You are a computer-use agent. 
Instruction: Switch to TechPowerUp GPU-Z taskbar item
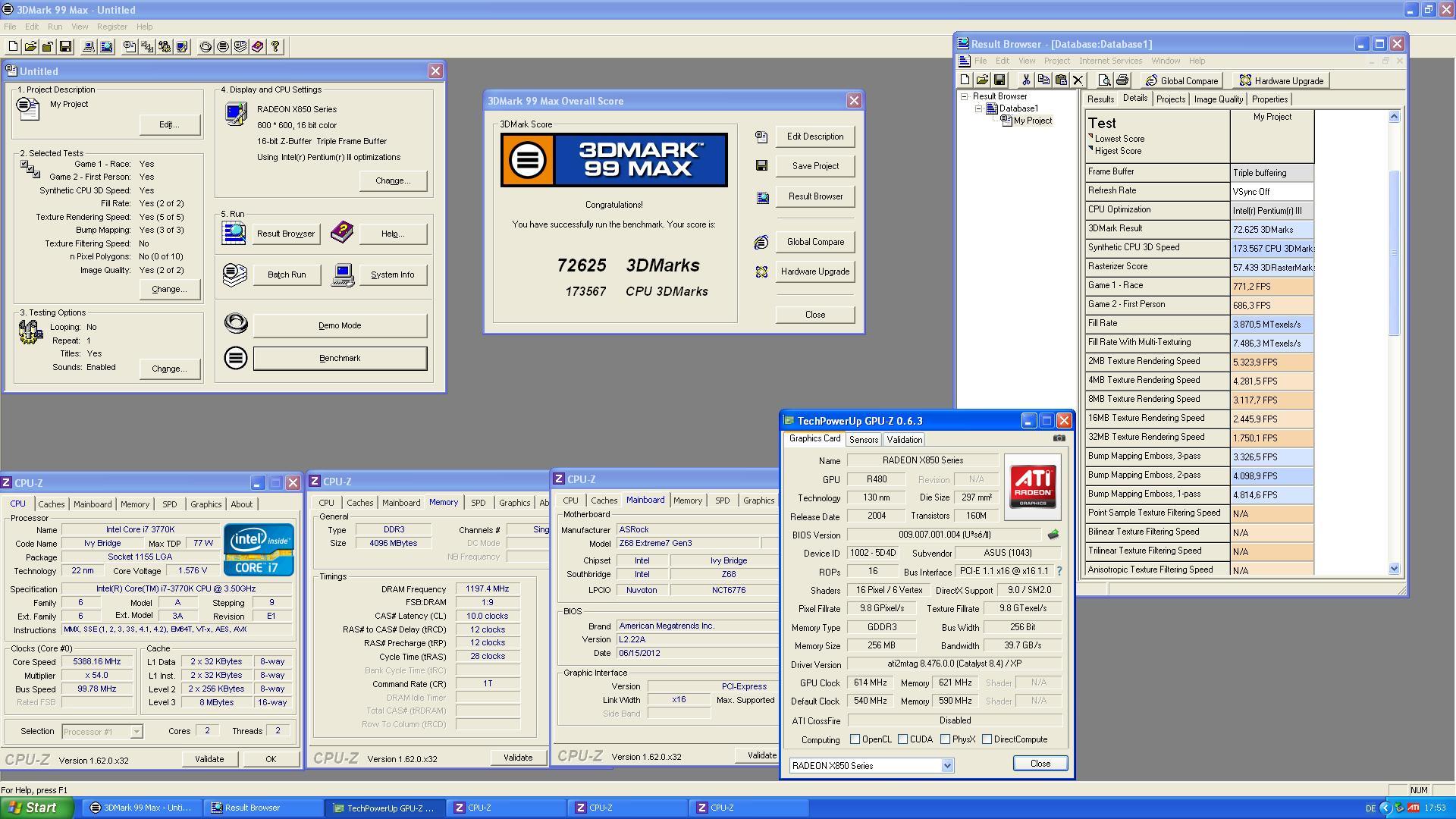point(384,808)
